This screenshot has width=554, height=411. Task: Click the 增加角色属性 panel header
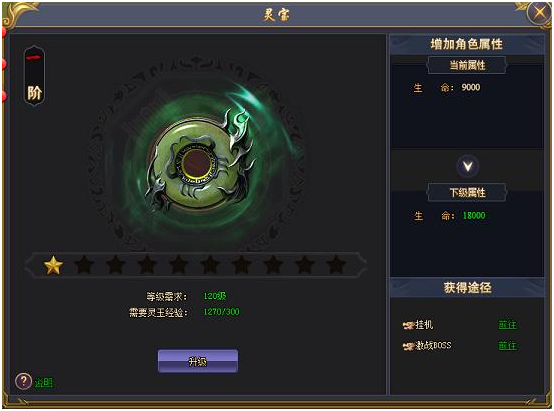pyautogui.click(x=467, y=44)
